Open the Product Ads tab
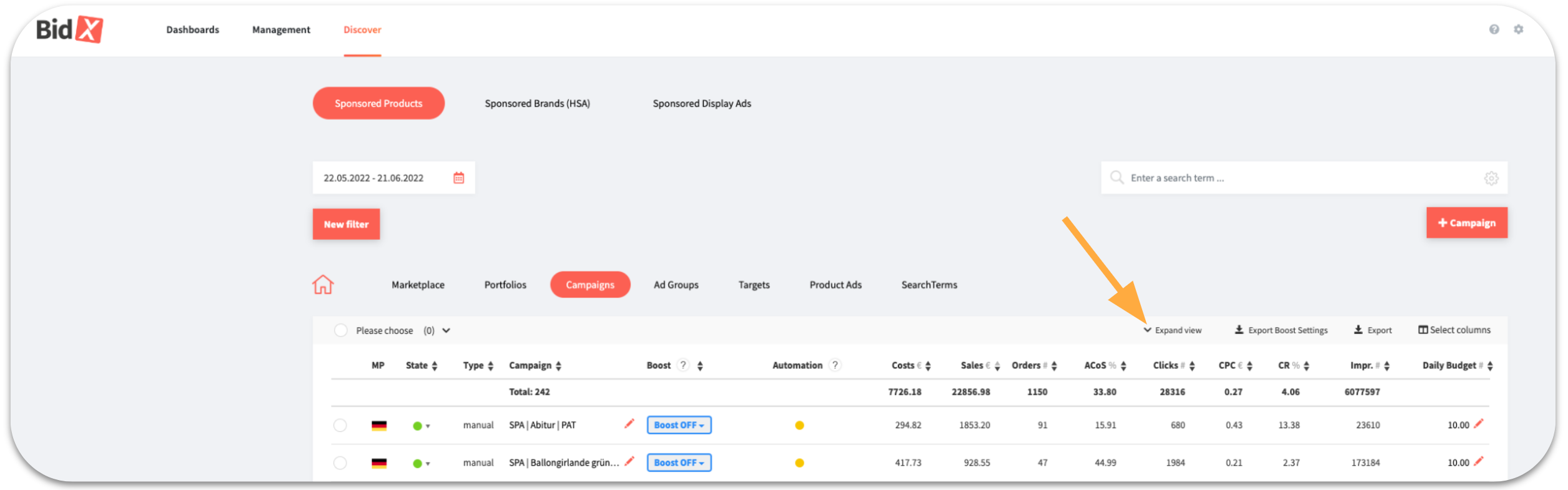This screenshot has width=1568, height=490. pyautogui.click(x=836, y=285)
